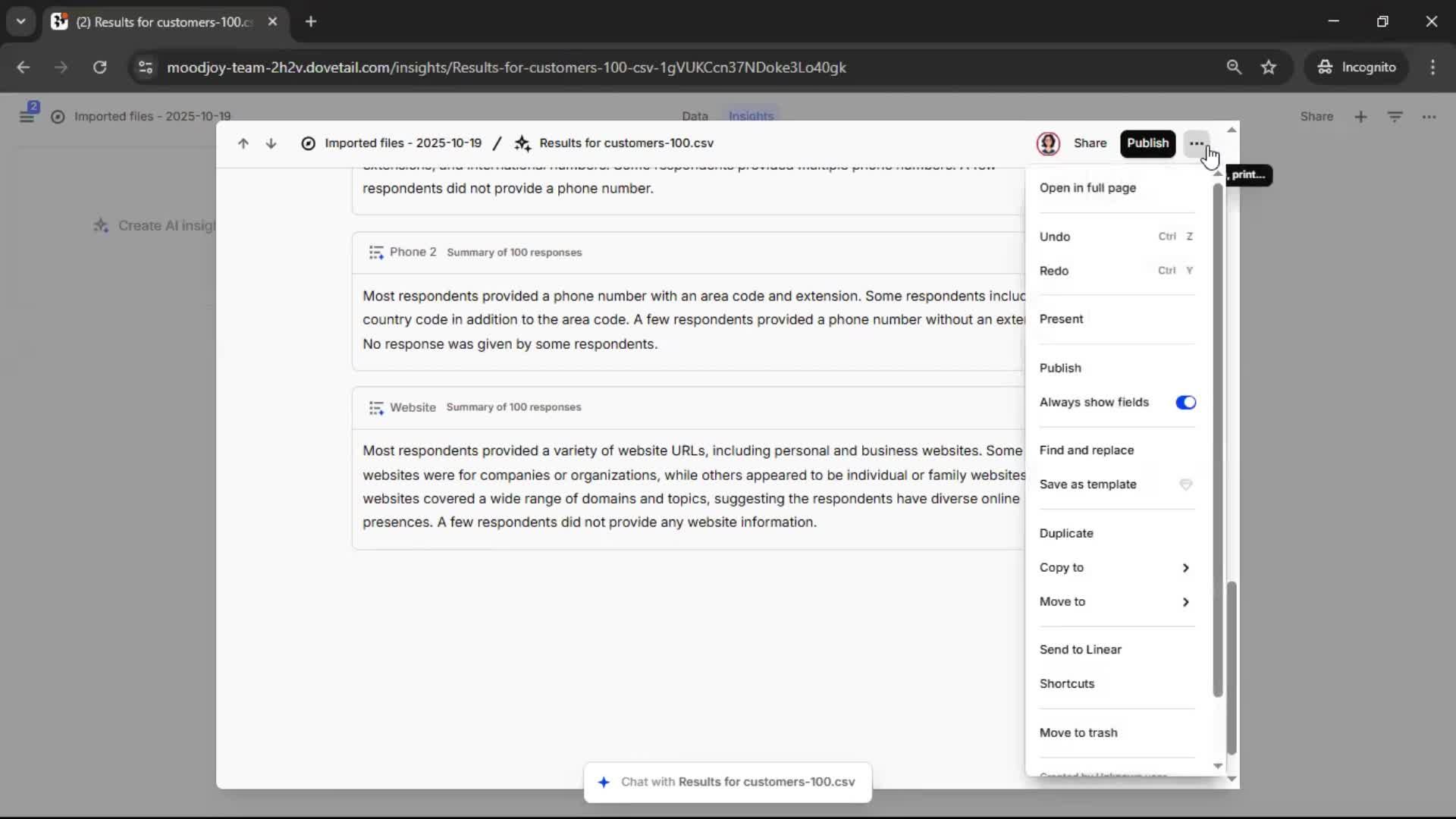The height and width of the screenshot is (819, 1456).
Task: Click the Chat with Results input field
Action: [728, 783]
